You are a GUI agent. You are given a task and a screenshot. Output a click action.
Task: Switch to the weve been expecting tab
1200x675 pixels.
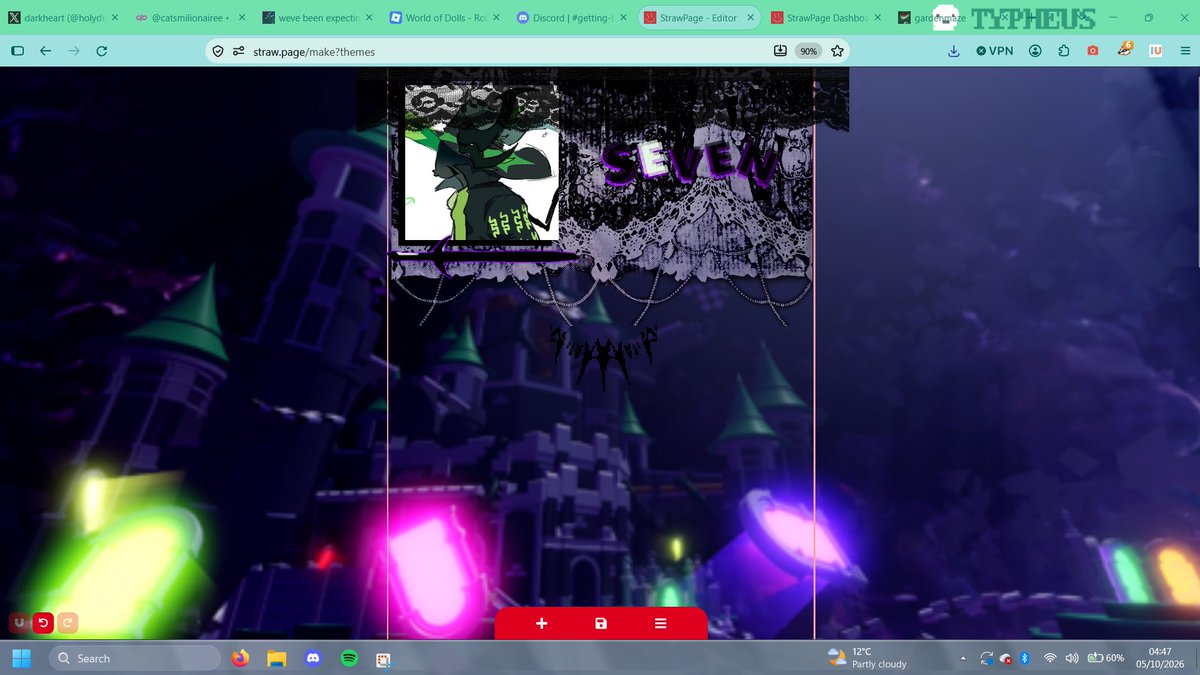pyautogui.click(x=316, y=18)
